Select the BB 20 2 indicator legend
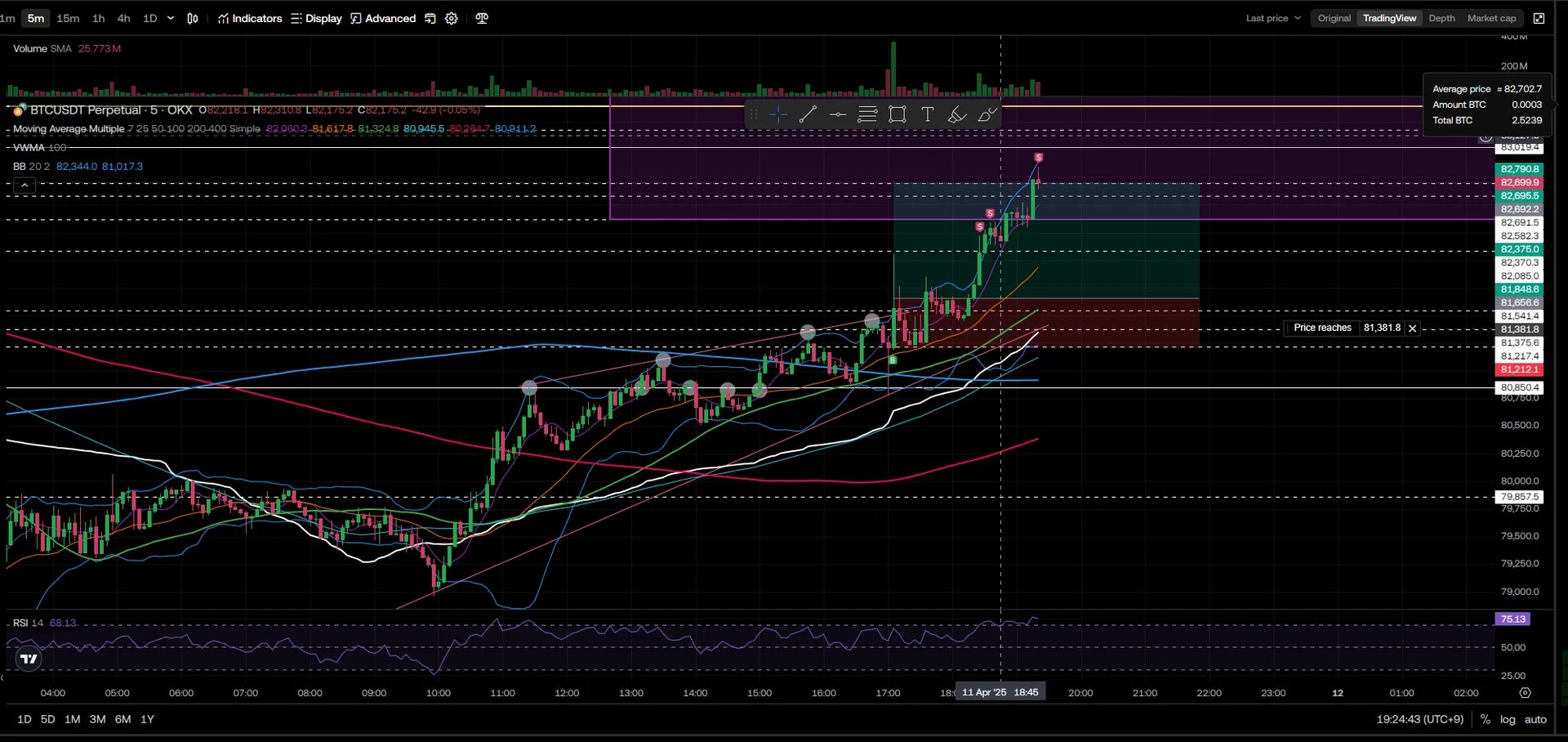 [x=31, y=167]
